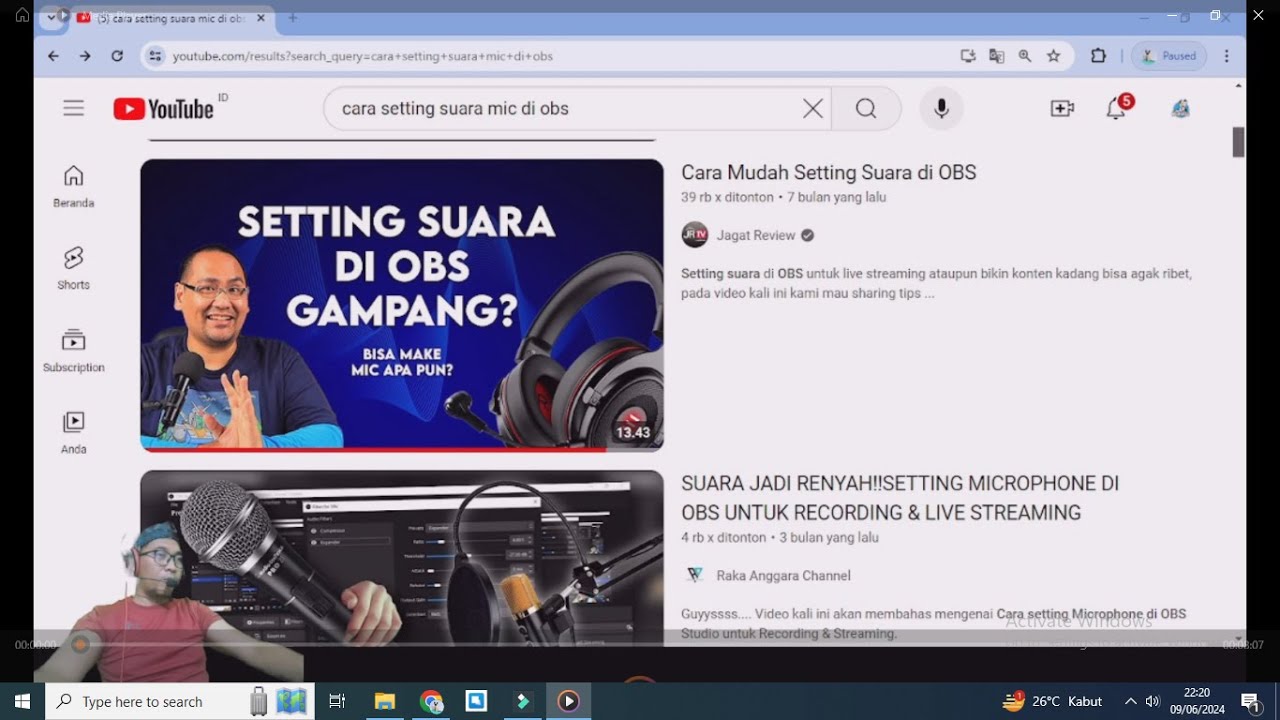Open the volume control in system tray
Viewport: 1280px width, 720px height.
click(x=1153, y=701)
